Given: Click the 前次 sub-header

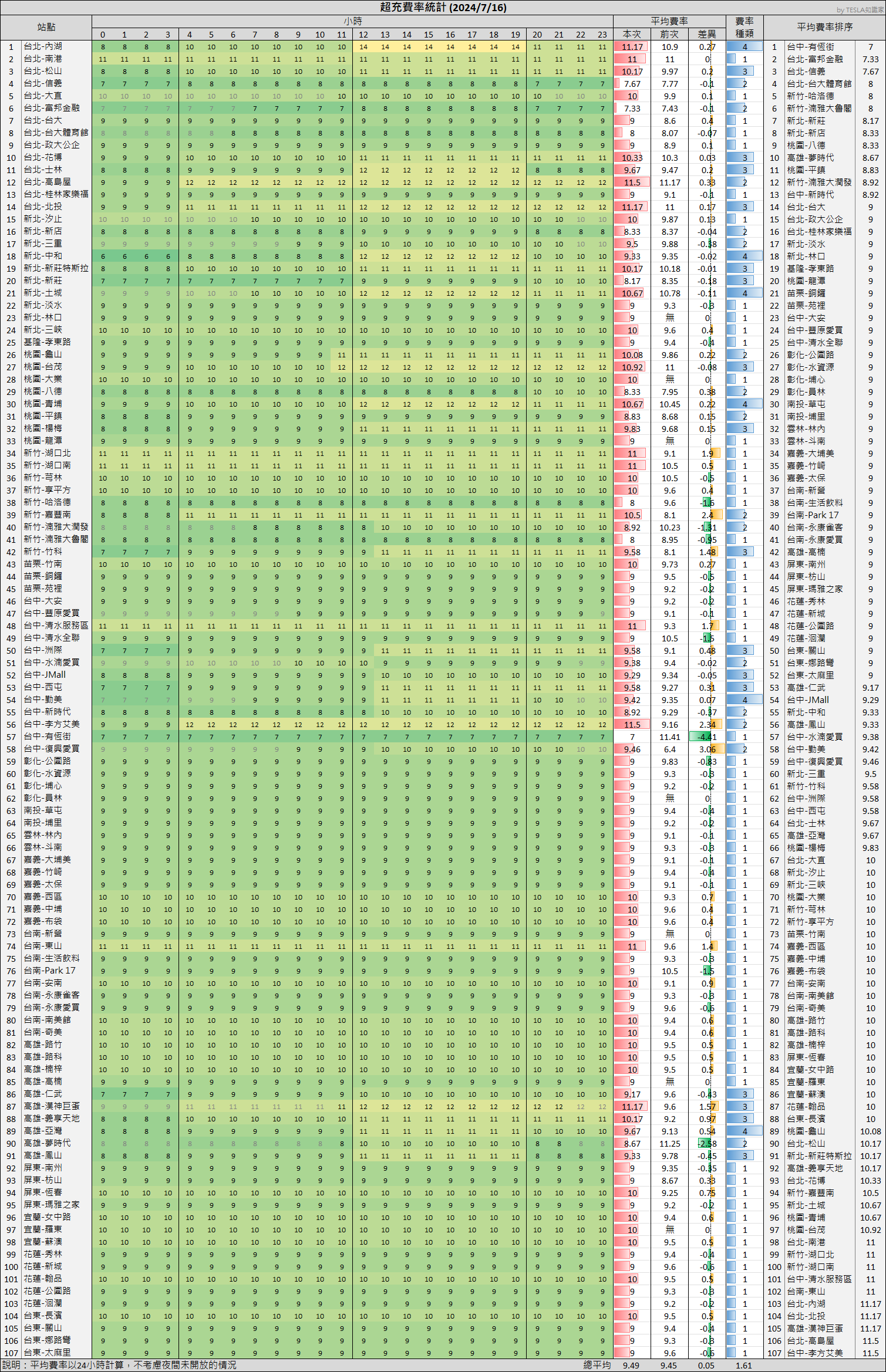Looking at the screenshot, I should pos(669,35).
